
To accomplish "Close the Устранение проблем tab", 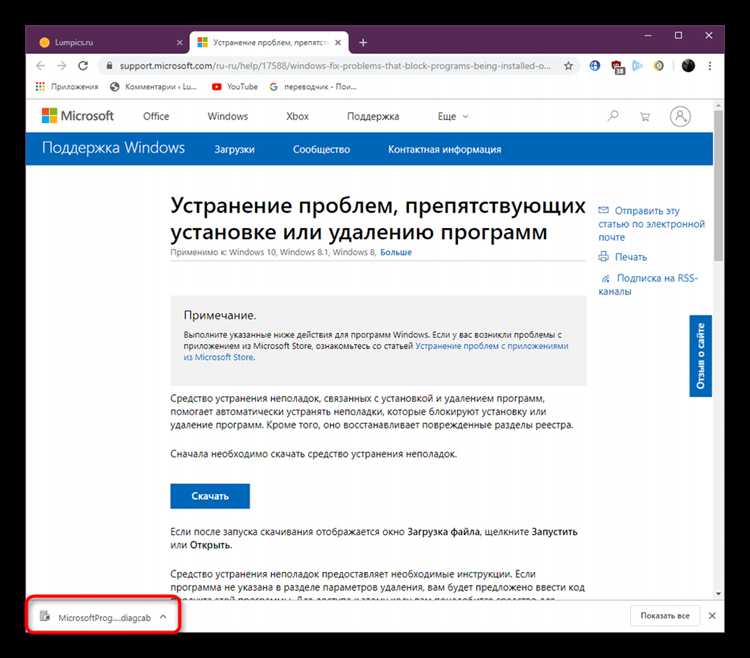I will (338, 43).
